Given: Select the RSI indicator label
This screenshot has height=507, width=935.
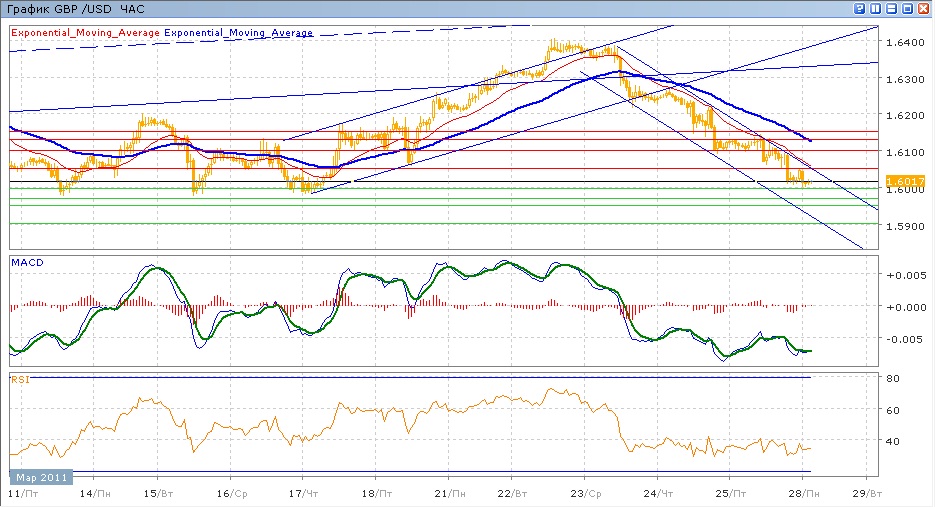Looking at the screenshot, I should point(19,379).
